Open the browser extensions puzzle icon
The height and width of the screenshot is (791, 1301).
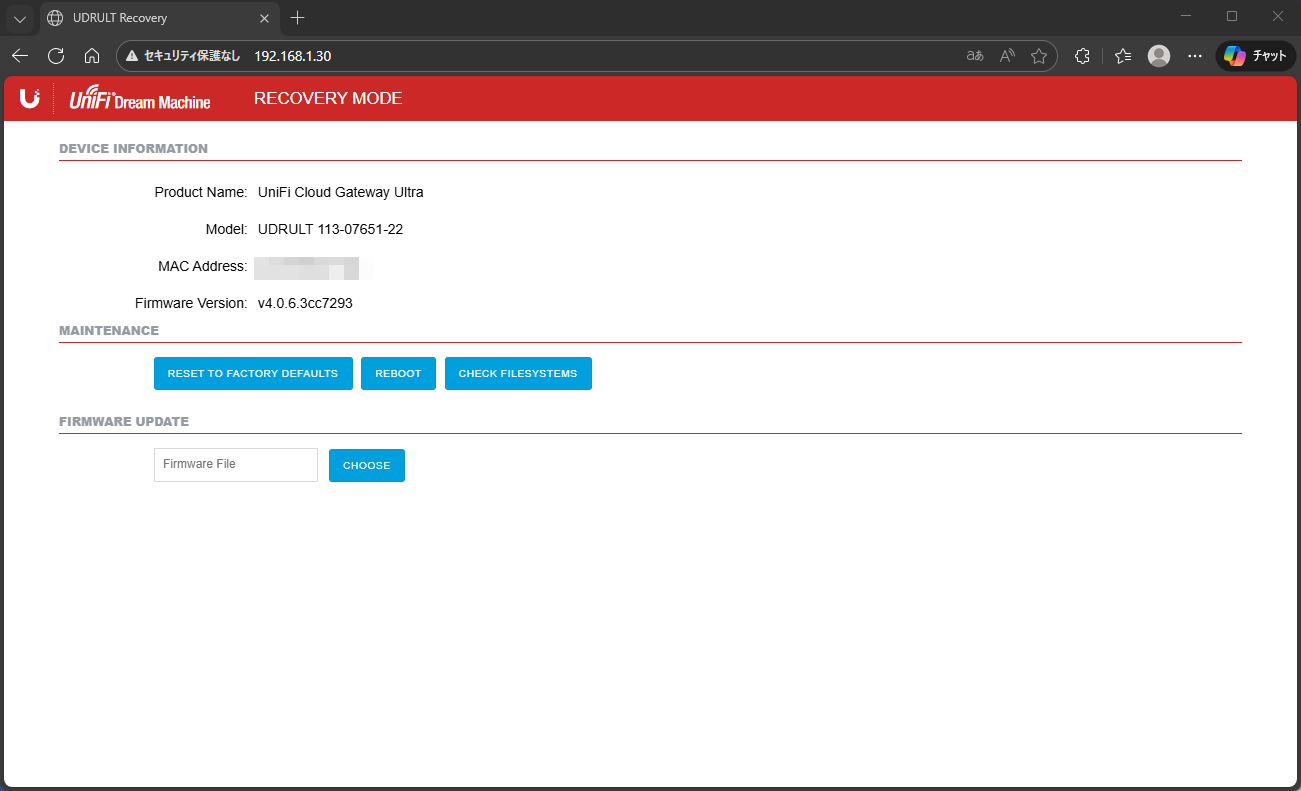(1082, 56)
